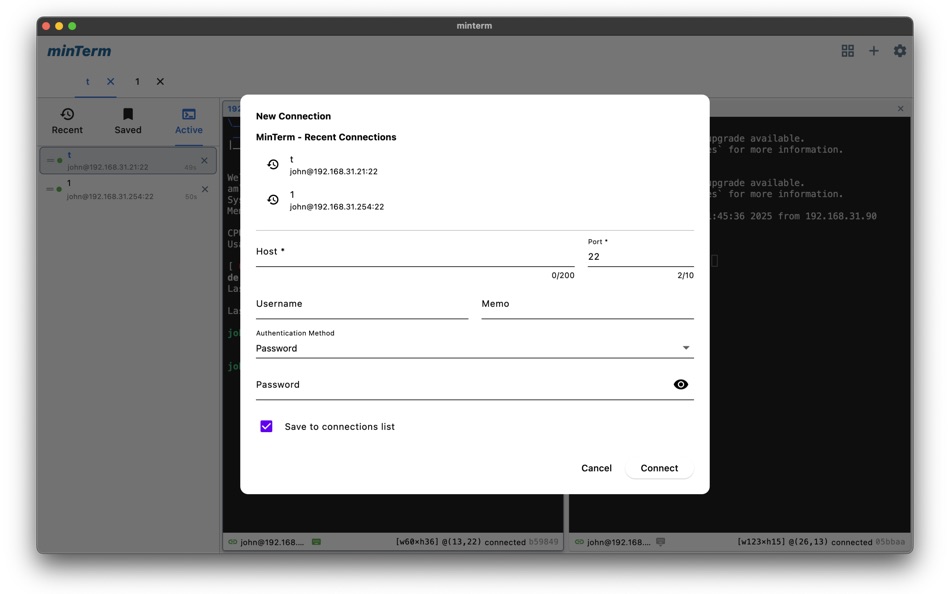
Task: Click the Cancel button
Action: (x=596, y=468)
